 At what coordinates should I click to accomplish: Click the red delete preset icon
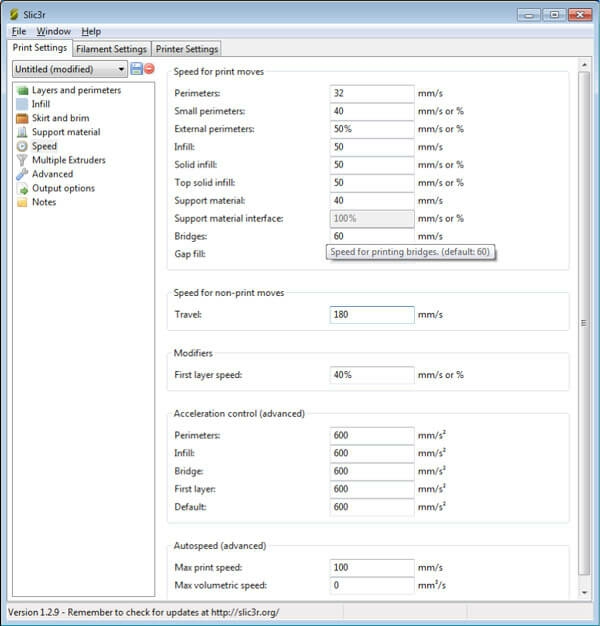(x=149, y=69)
